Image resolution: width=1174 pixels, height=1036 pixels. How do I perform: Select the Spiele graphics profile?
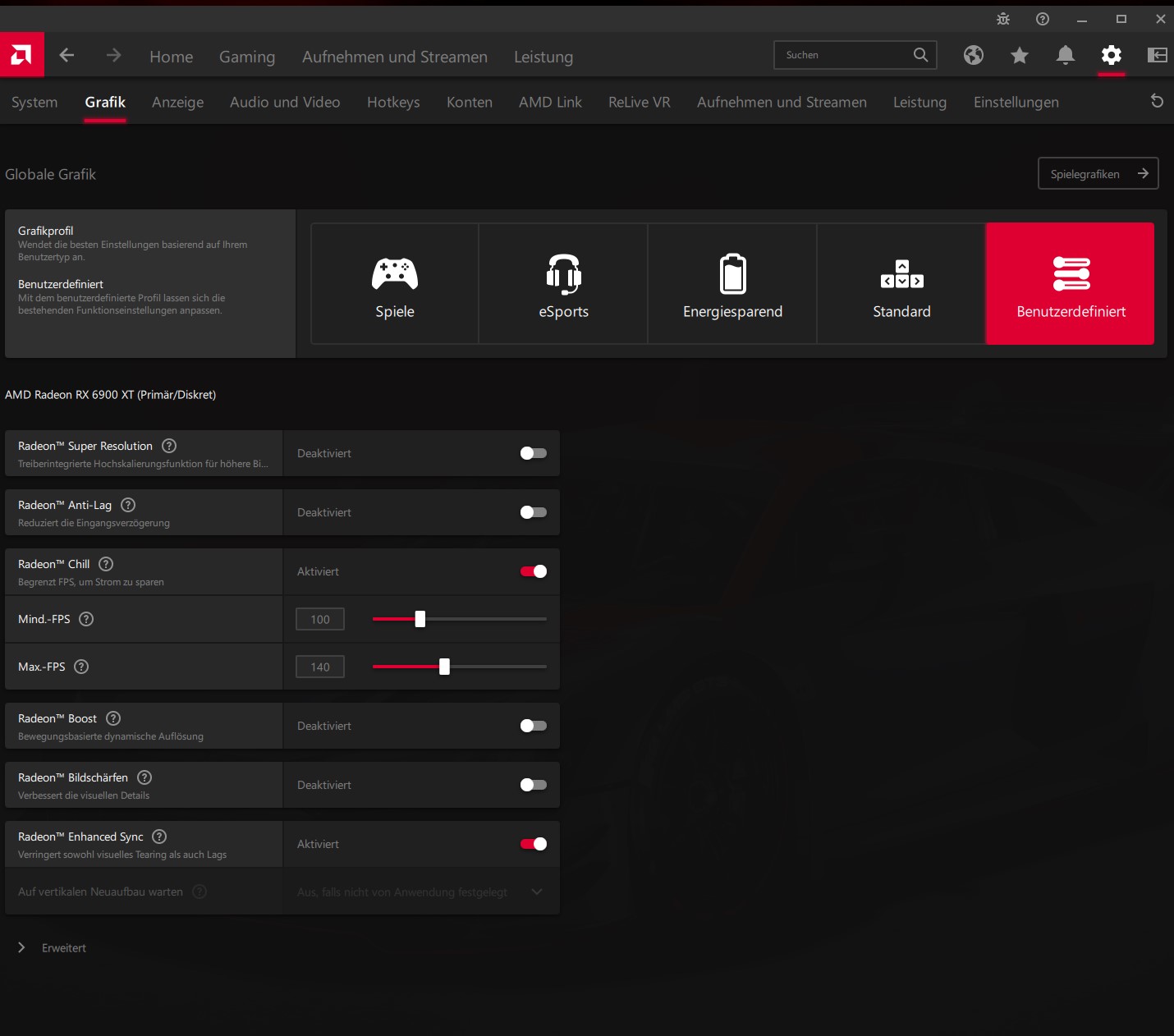pos(395,283)
